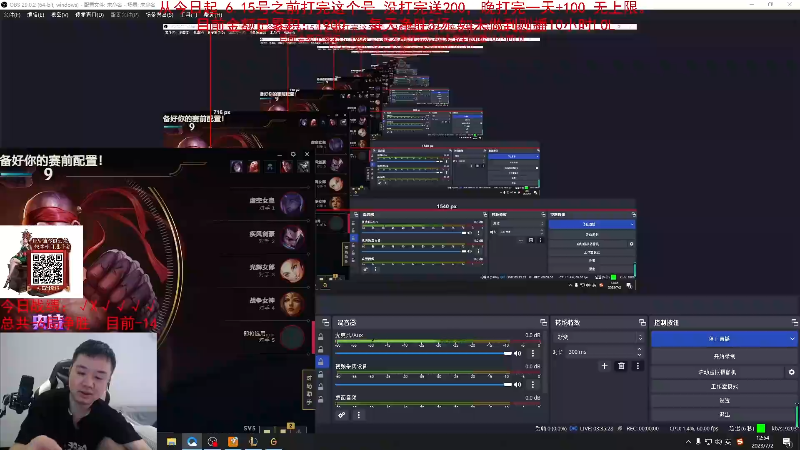Toggle the bottommost source lock icon
This screenshot has width=800, height=450.
click(x=321, y=399)
